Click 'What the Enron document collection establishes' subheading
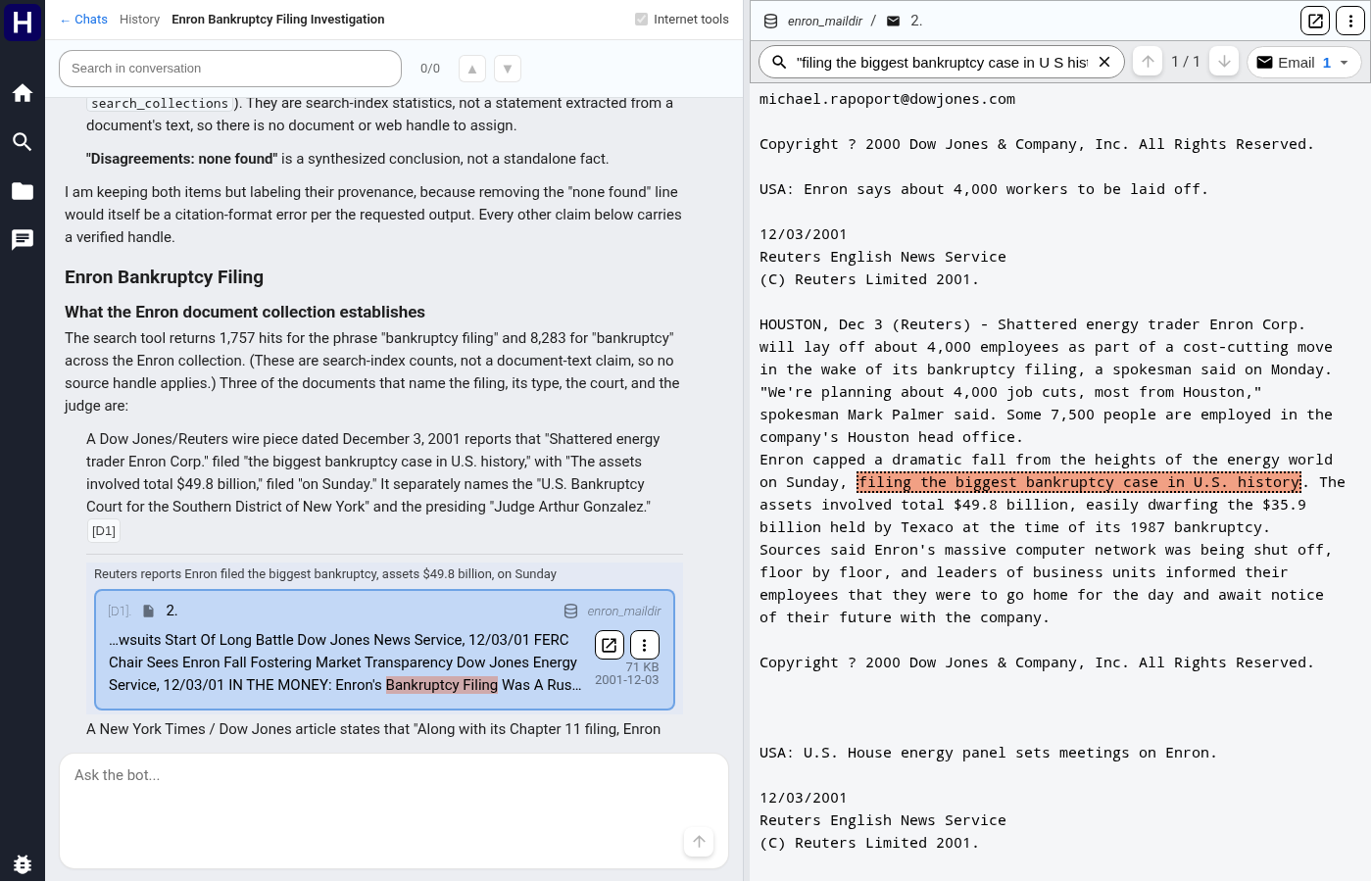Screen dimensions: 1372x882 (x=245, y=312)
